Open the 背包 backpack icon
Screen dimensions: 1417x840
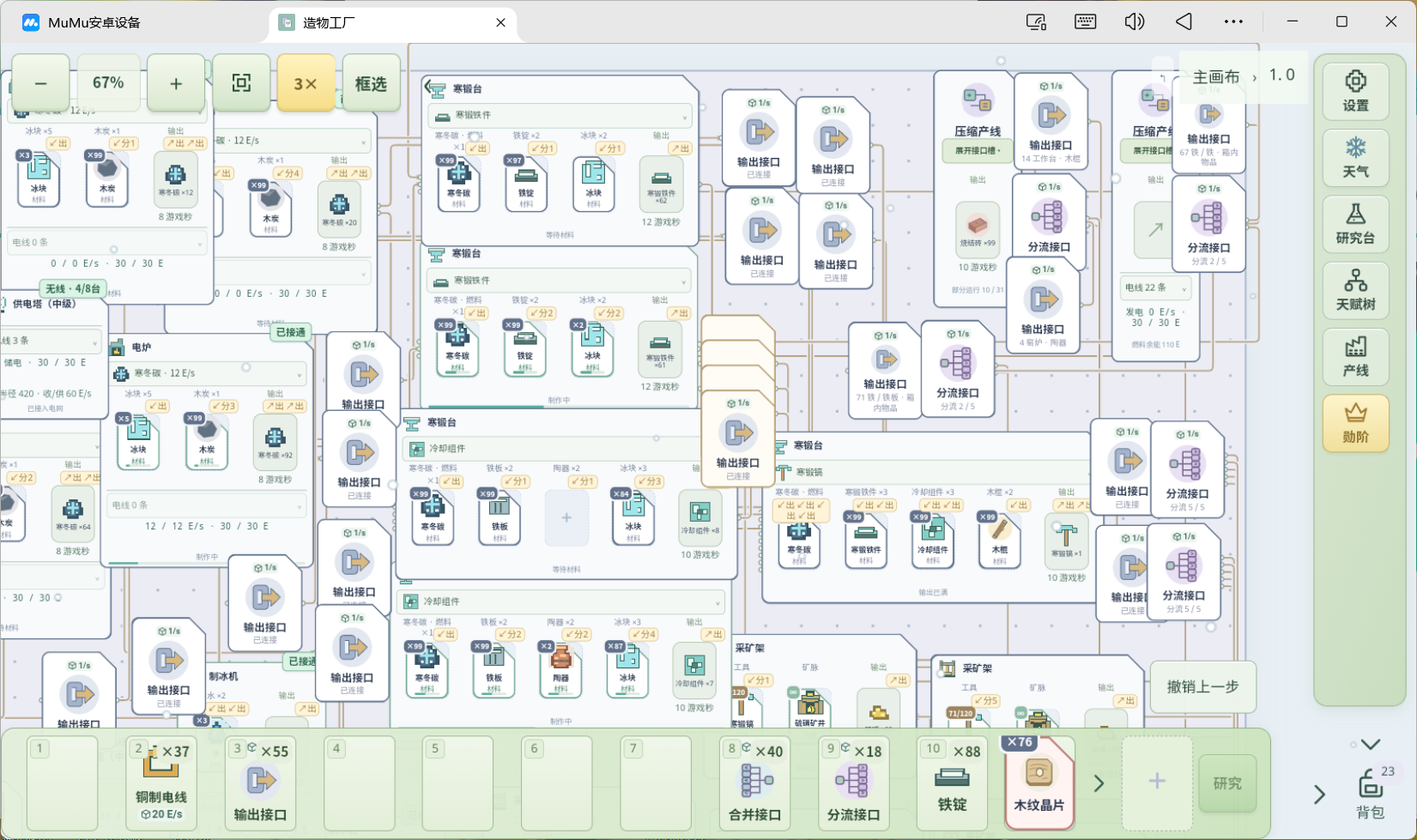tap(1370, 794)
